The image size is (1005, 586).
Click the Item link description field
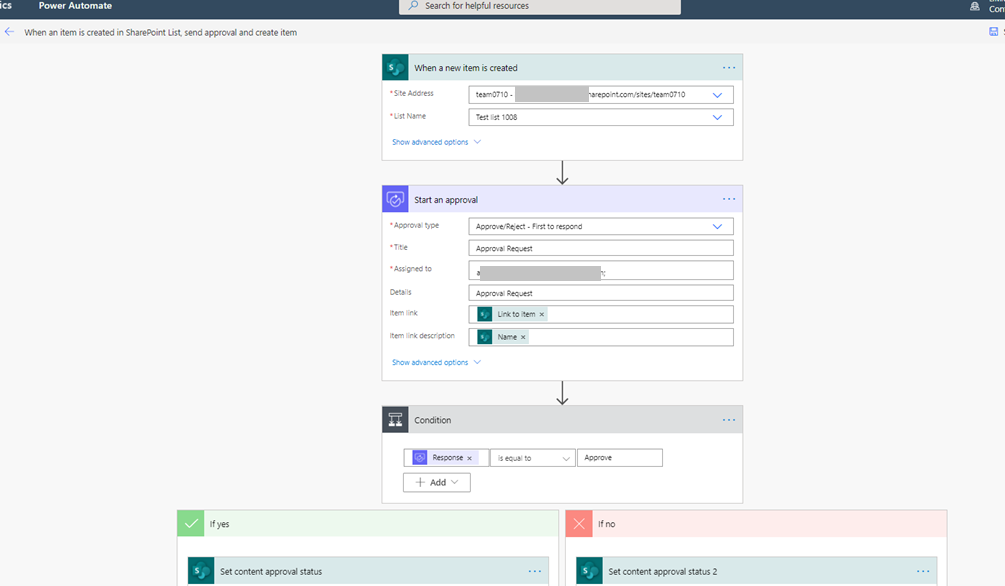601,337
